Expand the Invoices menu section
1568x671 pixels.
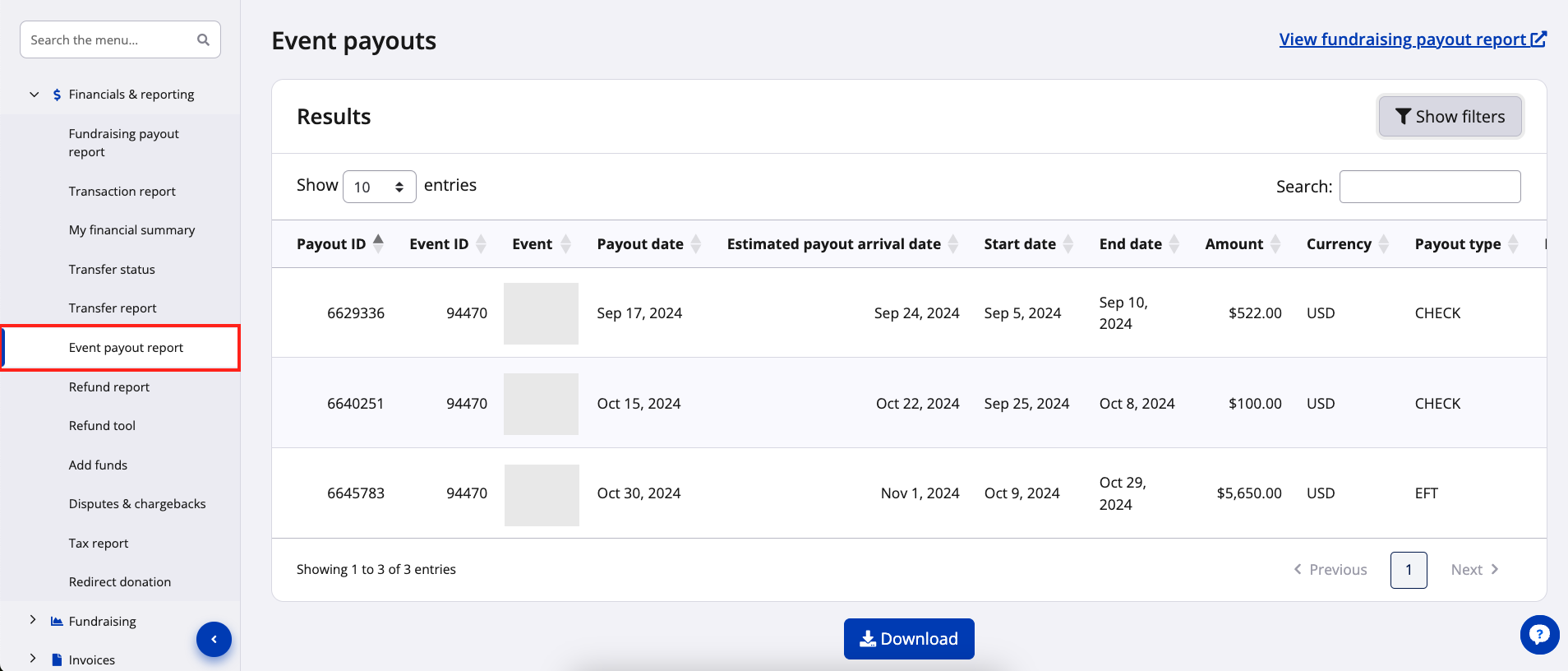click(x=33, y=659)
